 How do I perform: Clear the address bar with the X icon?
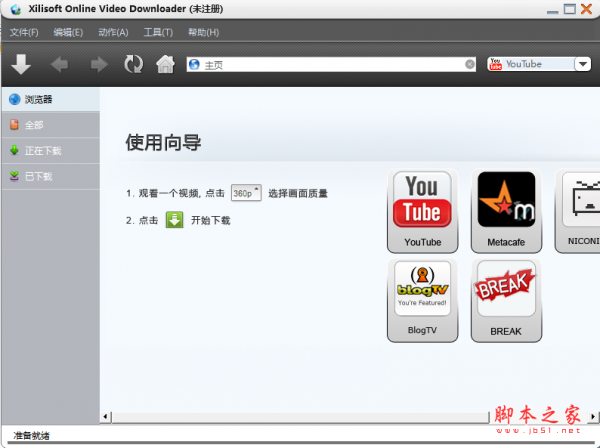pyautogui.click(x=470, y=64)
